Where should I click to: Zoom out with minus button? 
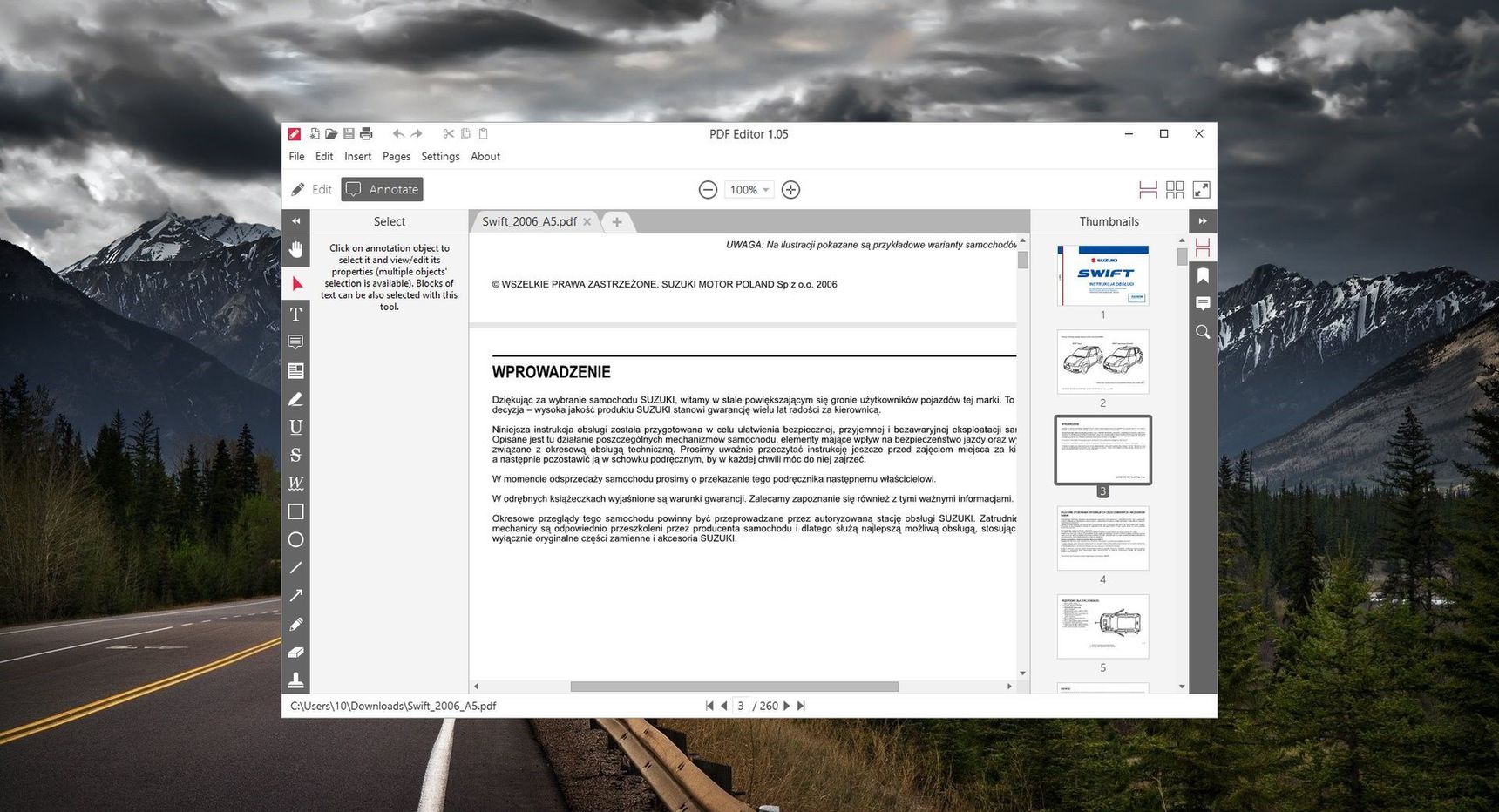point(708,190)
